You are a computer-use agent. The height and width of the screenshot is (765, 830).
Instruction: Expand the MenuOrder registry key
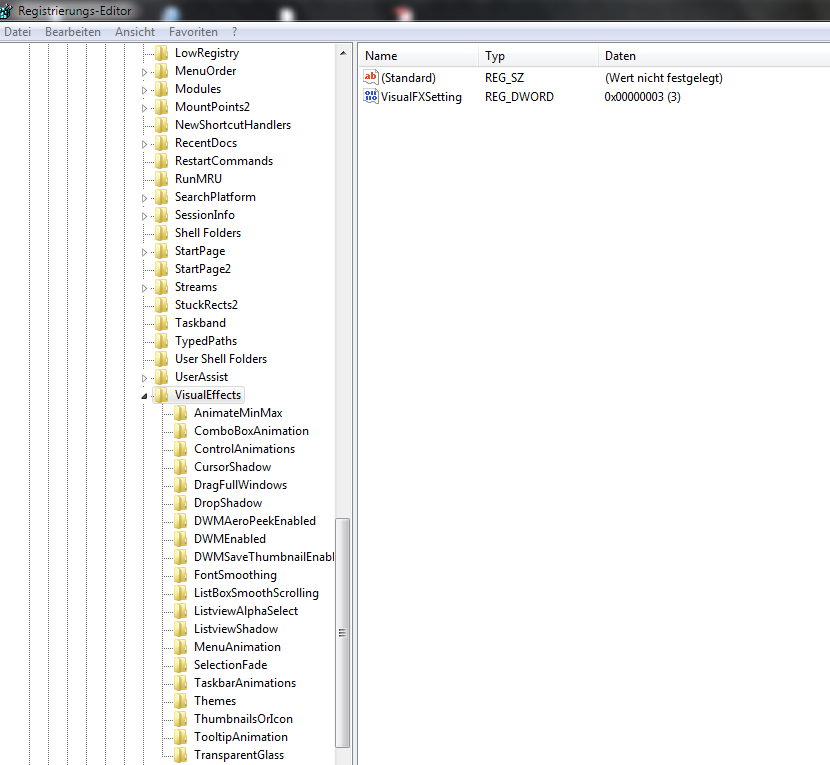click(x=145, y=72)
